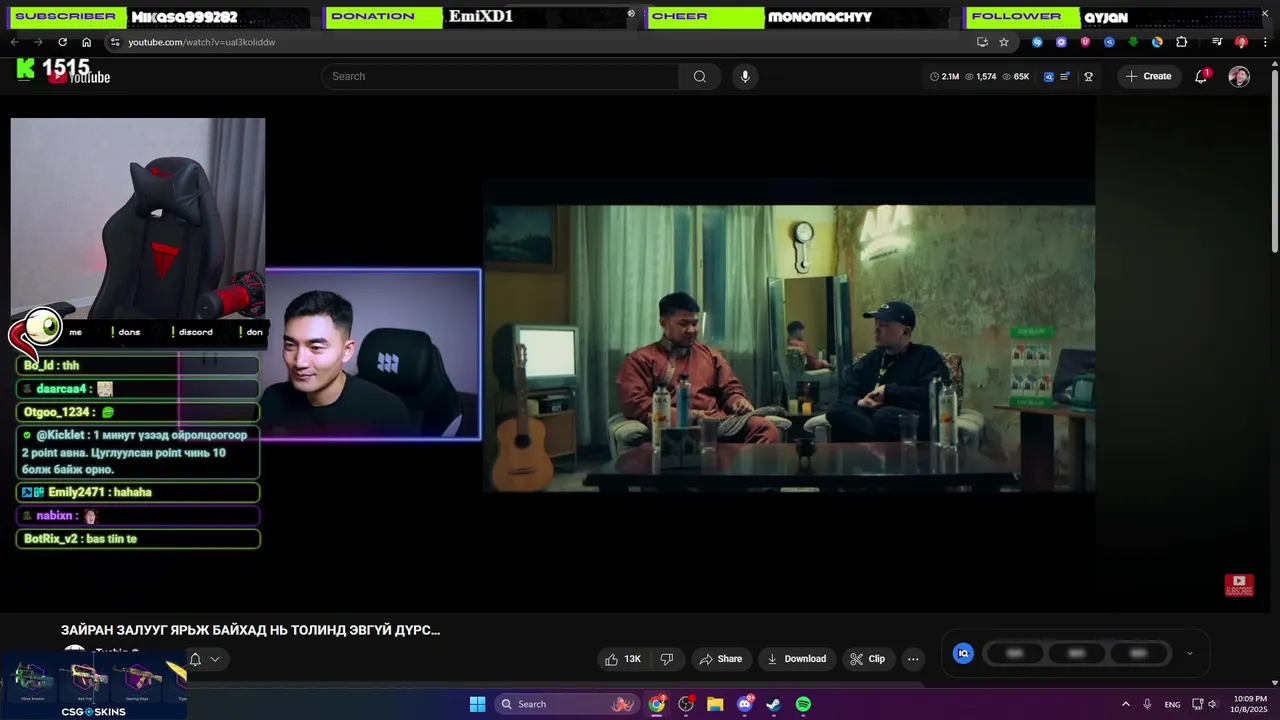Click the Create button

tap(1148, 76)
